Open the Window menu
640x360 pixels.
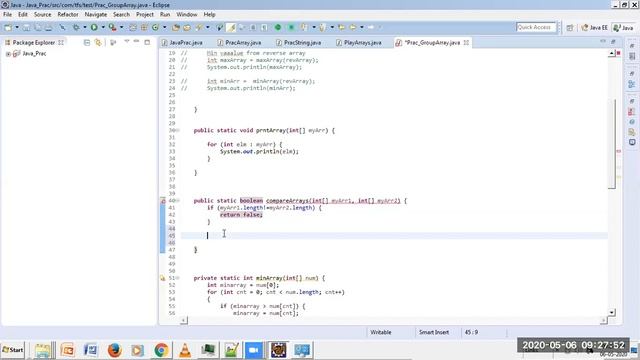pos(187,14)
